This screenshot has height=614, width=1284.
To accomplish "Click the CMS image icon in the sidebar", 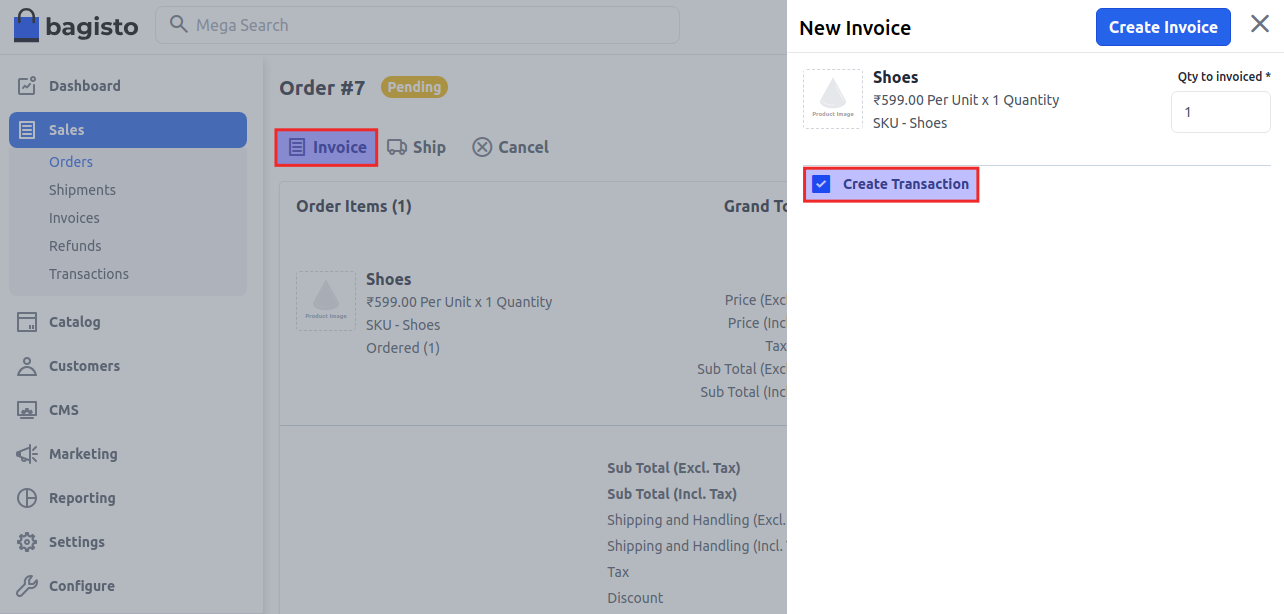I will (27, 410).
